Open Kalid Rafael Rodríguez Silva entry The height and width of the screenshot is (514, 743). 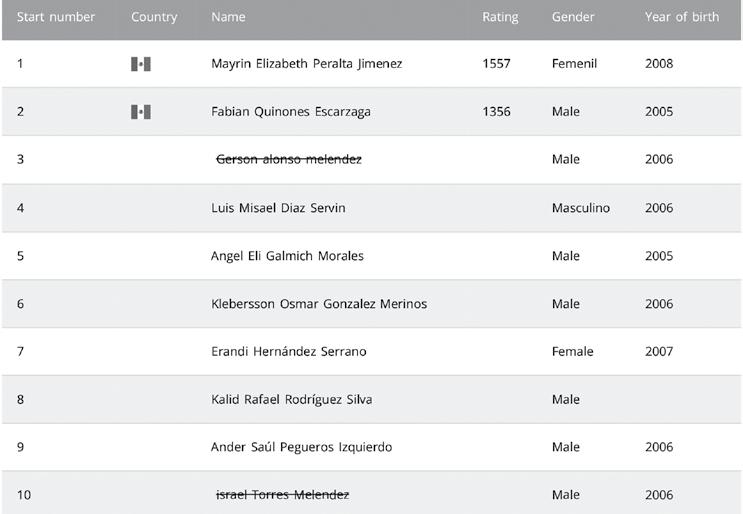pos(291,399)
